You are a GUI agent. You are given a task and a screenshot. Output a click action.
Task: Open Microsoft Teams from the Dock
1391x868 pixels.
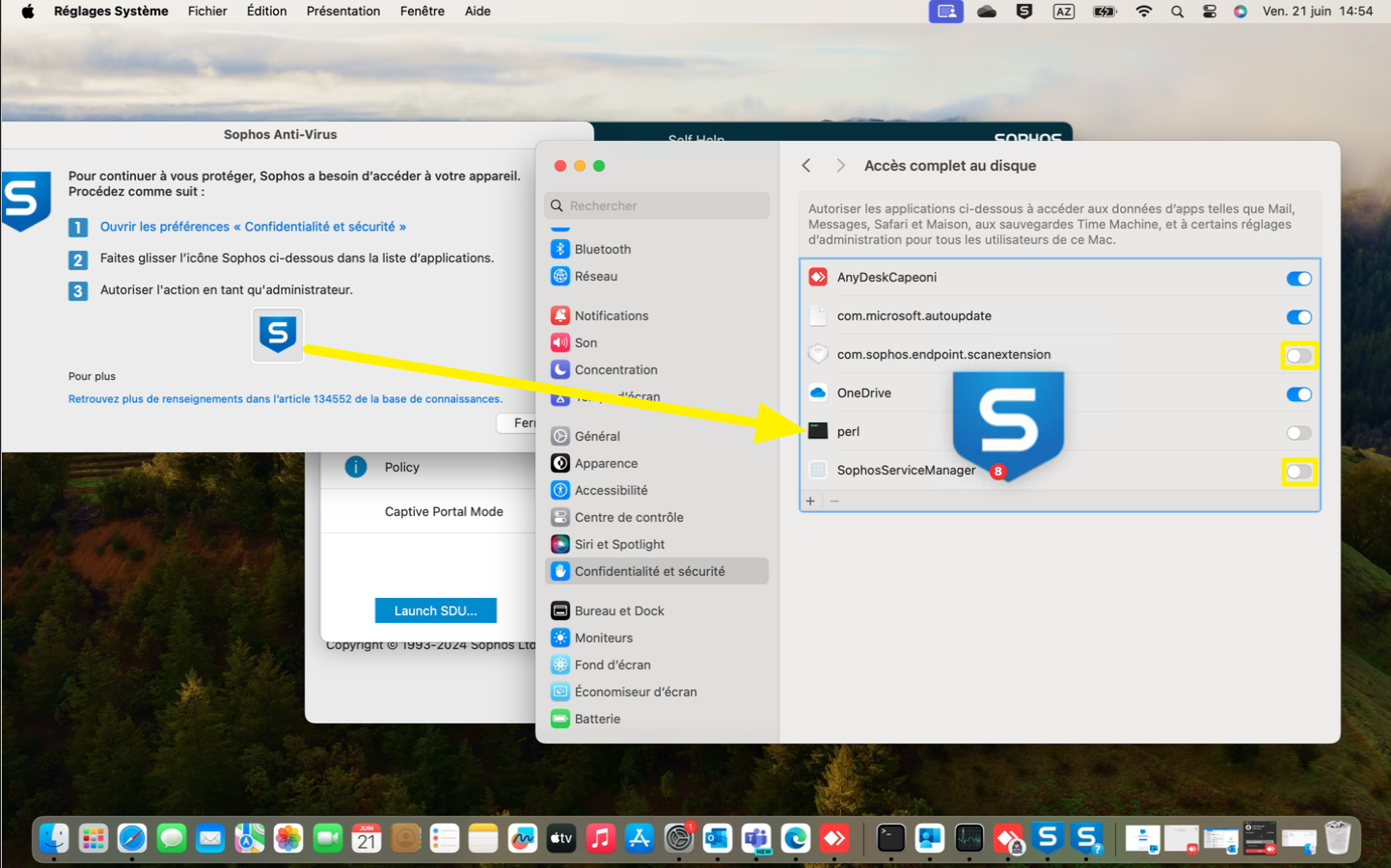tap(756, 838)
